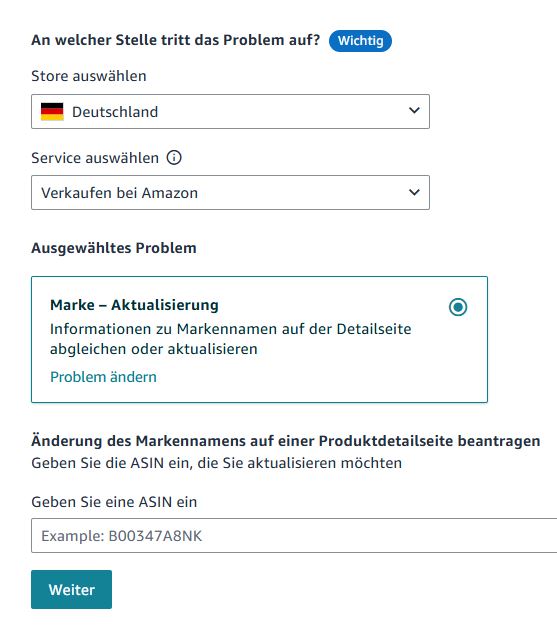Click the blue Wichtig badge

pyautogui.click(x=360, y=41)
